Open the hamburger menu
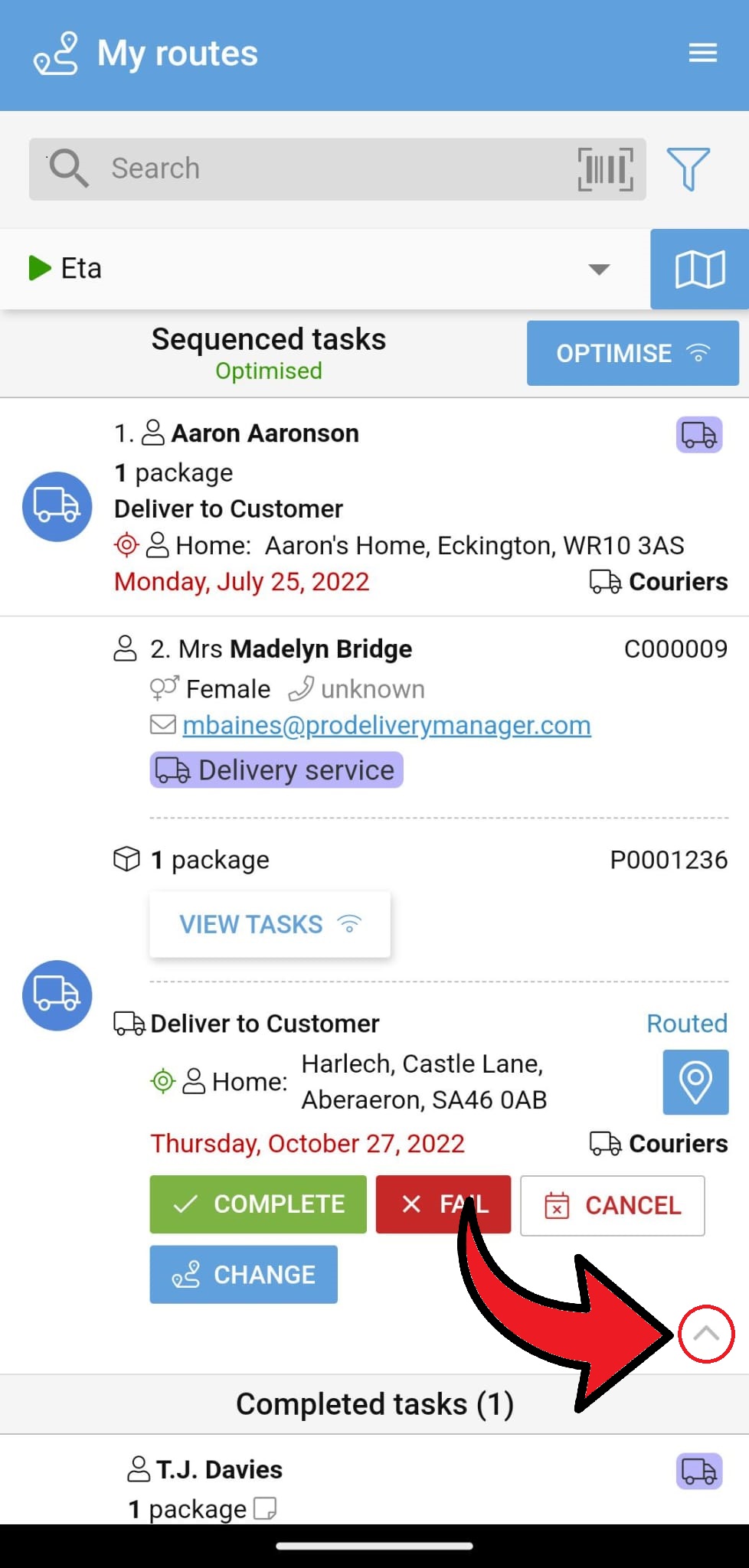 point(702,53)
